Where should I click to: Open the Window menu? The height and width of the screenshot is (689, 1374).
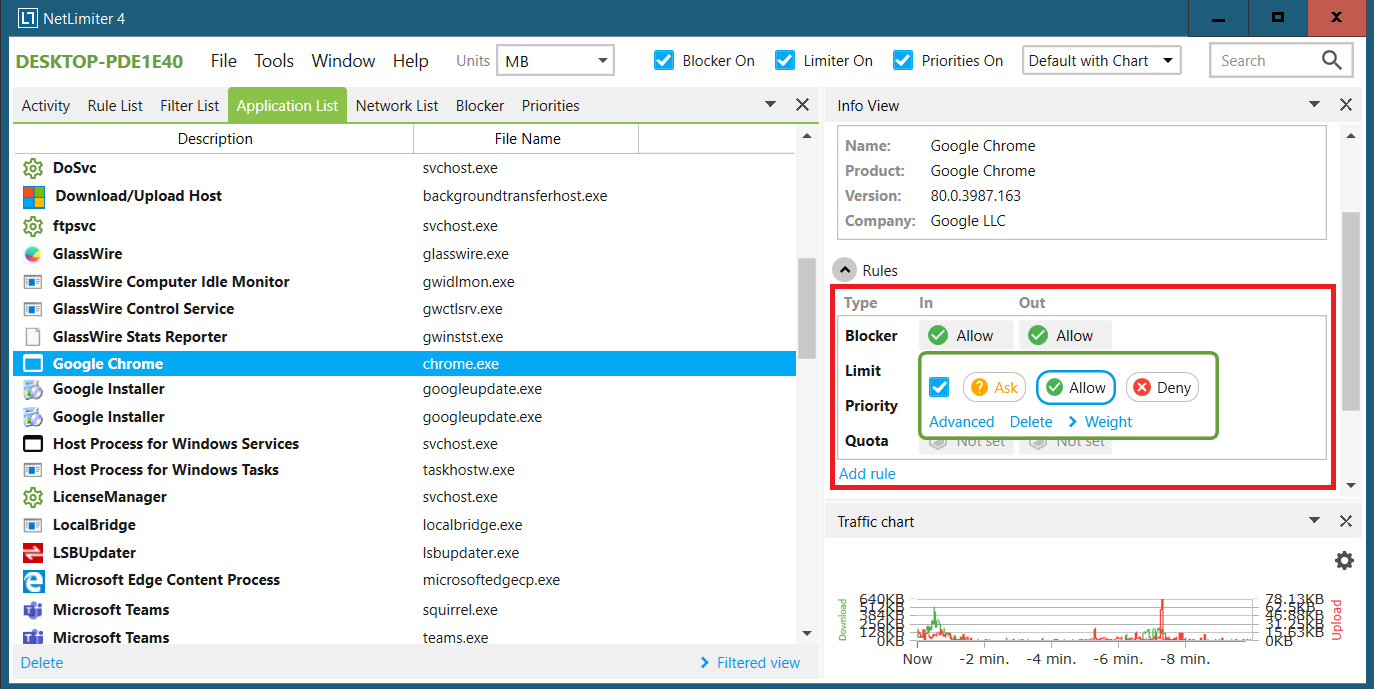pyautogui.click(x=343, y=61)
